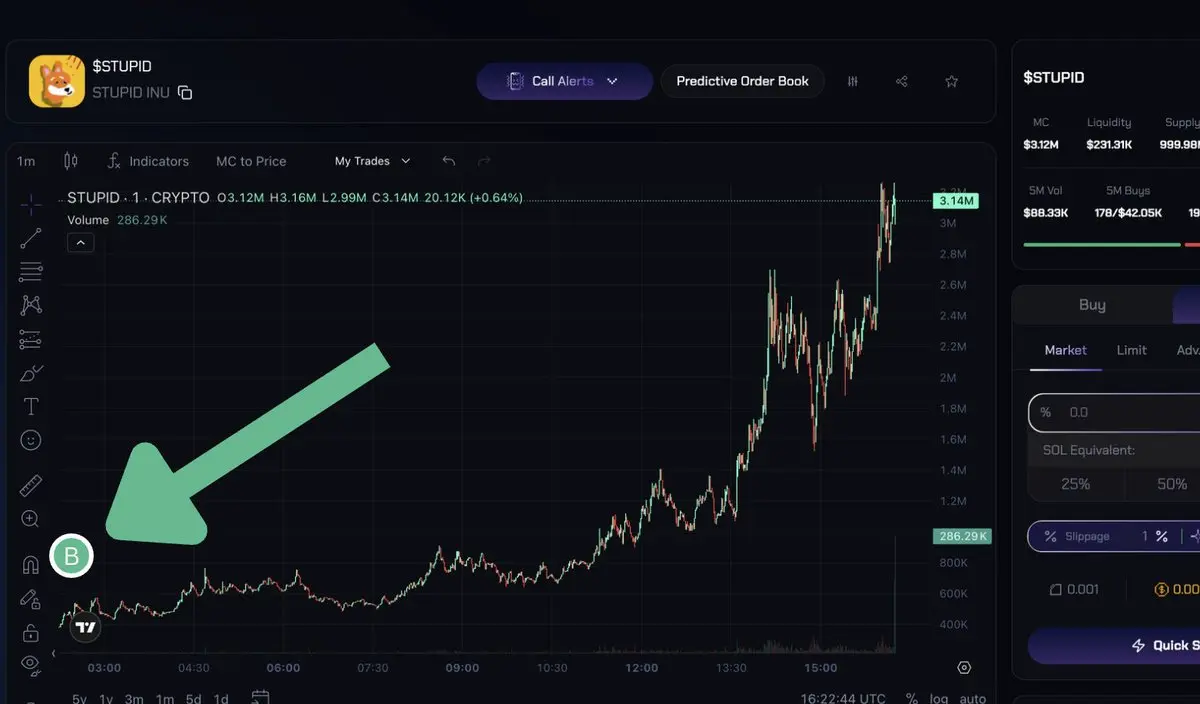Image resolution: width=1200 pixels, height=704 pixels.
Task: Click the 3.14M current price label
Action: tap(955, 201)
